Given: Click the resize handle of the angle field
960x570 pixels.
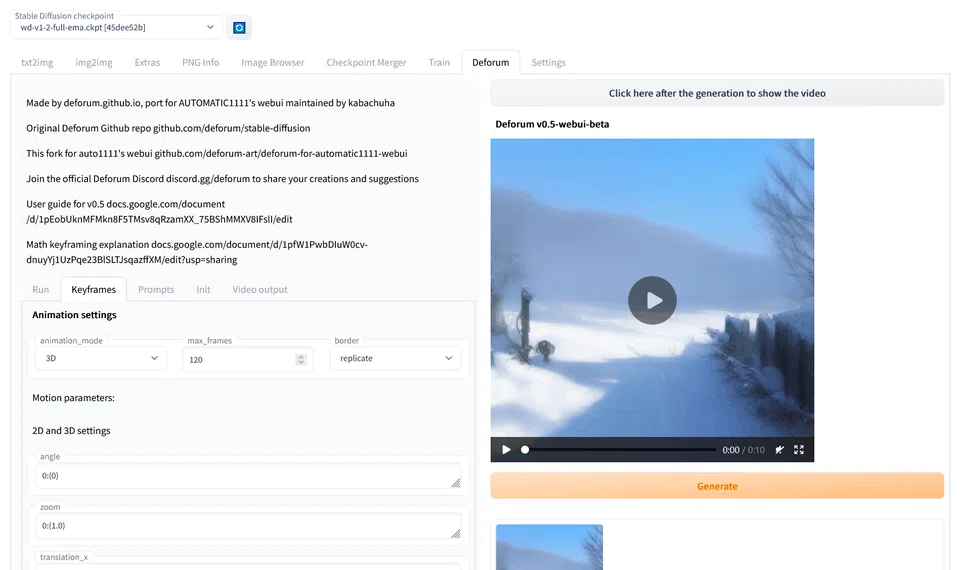Looking at the screenshot, I should coord(456,483).
